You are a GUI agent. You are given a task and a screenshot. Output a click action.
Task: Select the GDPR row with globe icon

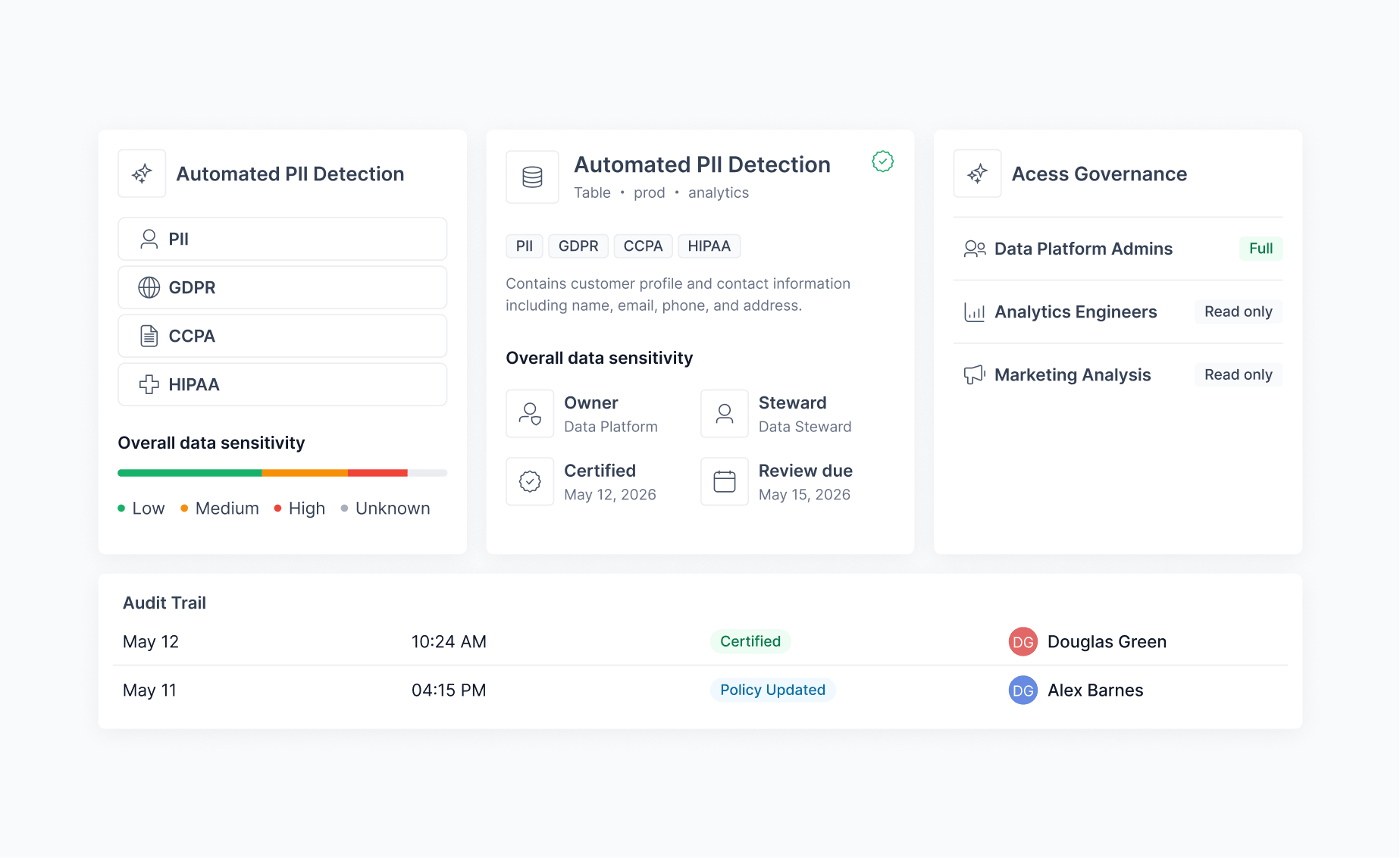click(283, 287)
